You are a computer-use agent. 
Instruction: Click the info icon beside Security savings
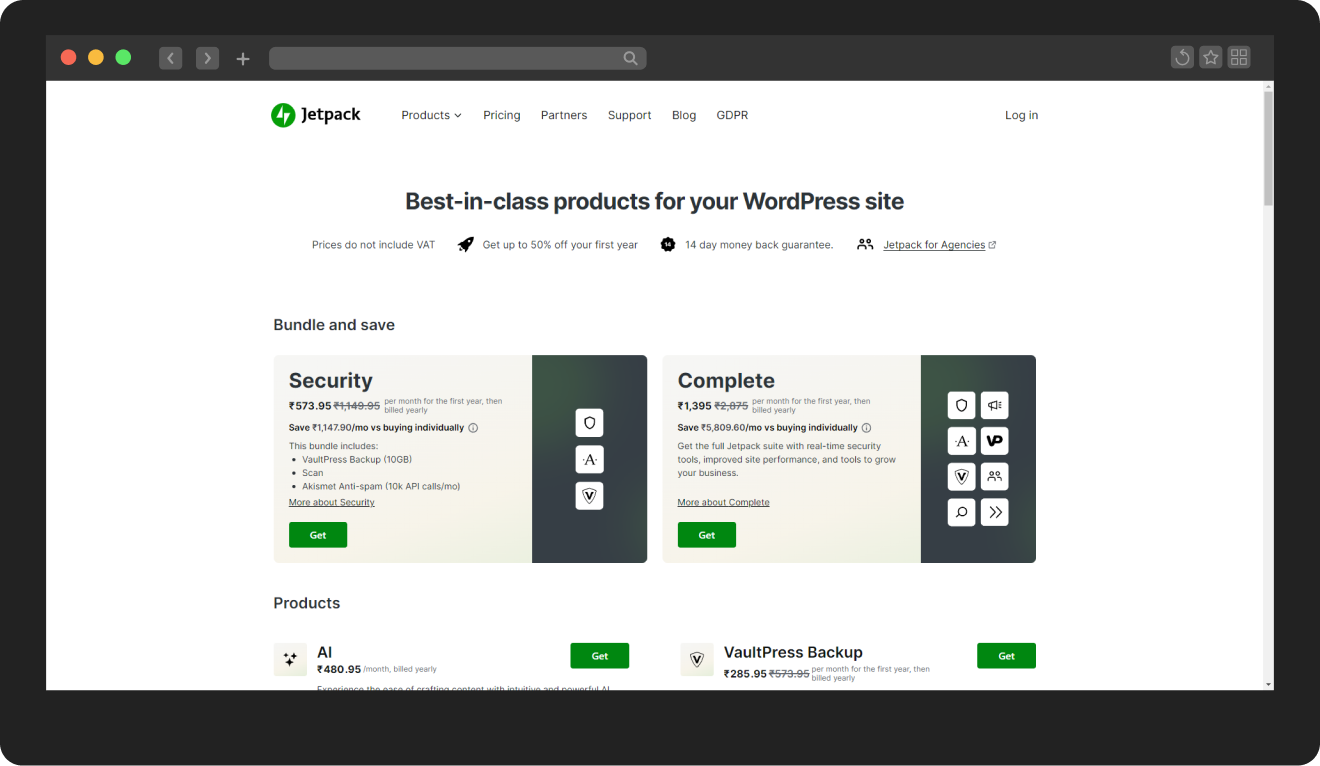pyautogui.click(x=473, y=428)
